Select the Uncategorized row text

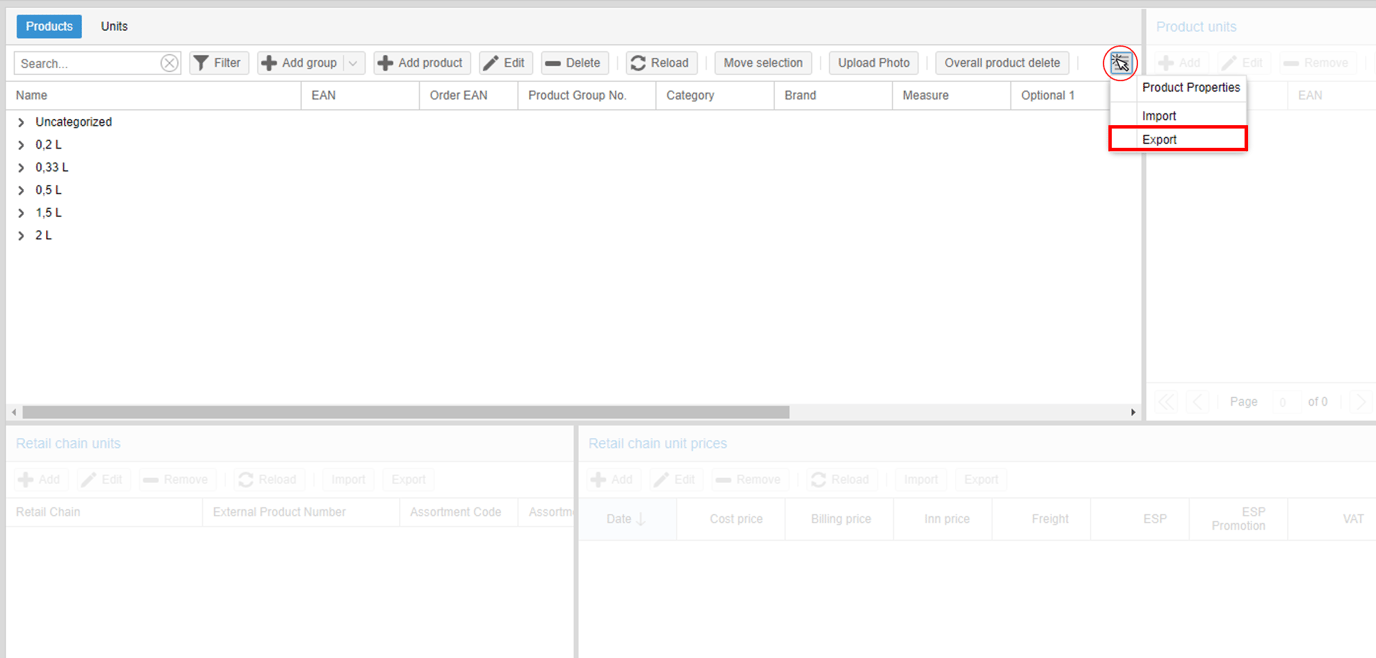(x=74, y=122)
